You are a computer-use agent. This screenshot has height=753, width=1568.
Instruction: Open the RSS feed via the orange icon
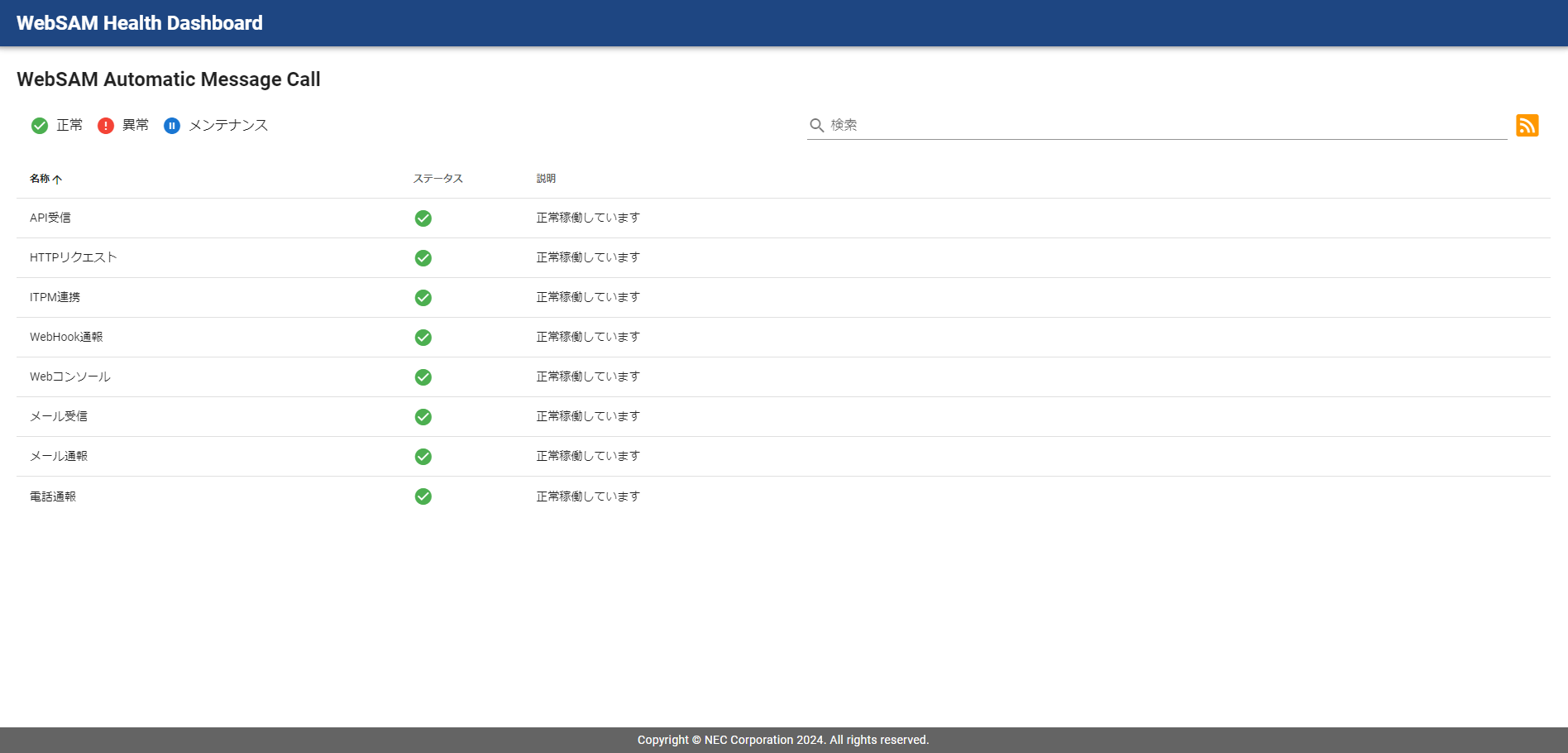pyautogui.click(x=1529, y=125)
